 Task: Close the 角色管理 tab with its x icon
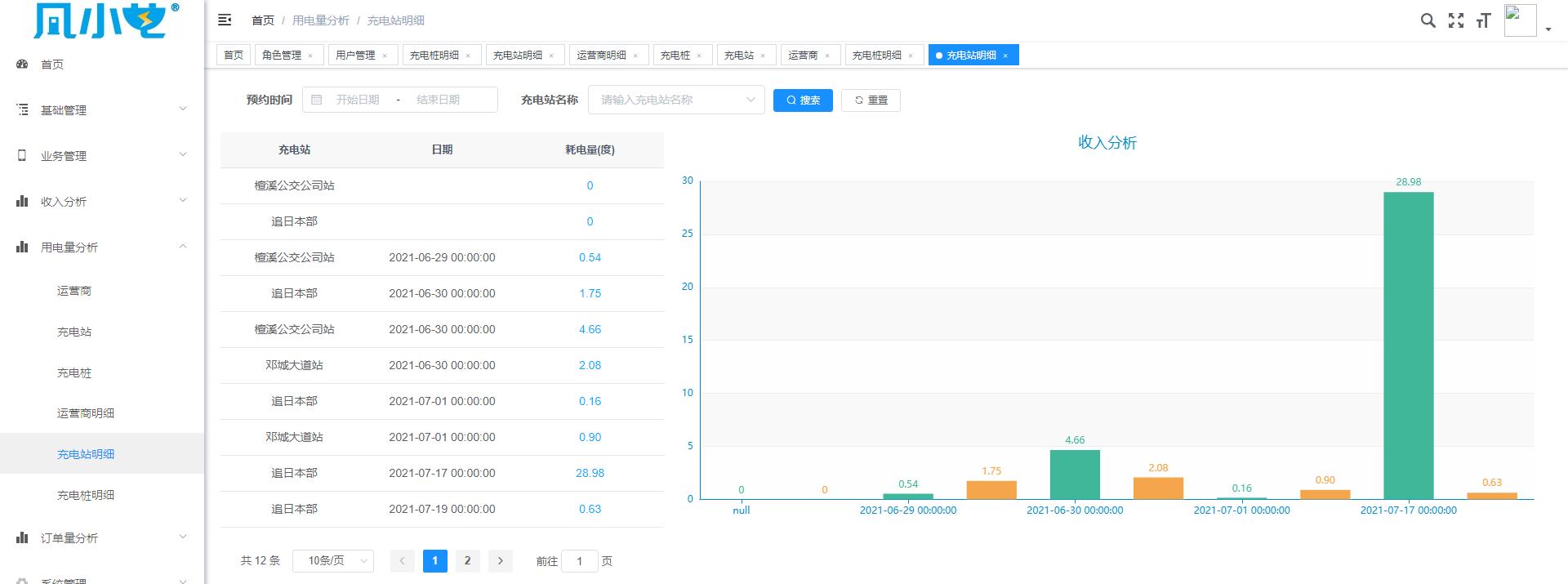pos(310,56)
